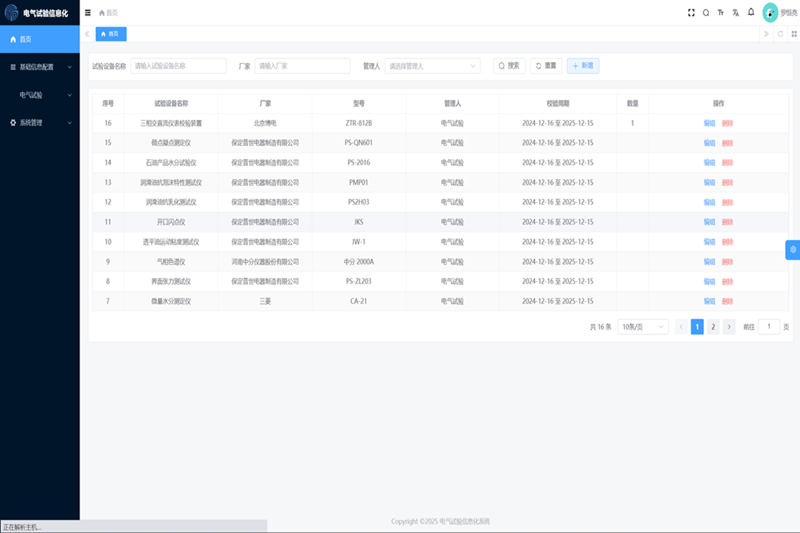This screenshot has width=800, height=533.
Task: Open the language translation icon
Action: coord(736,13)
